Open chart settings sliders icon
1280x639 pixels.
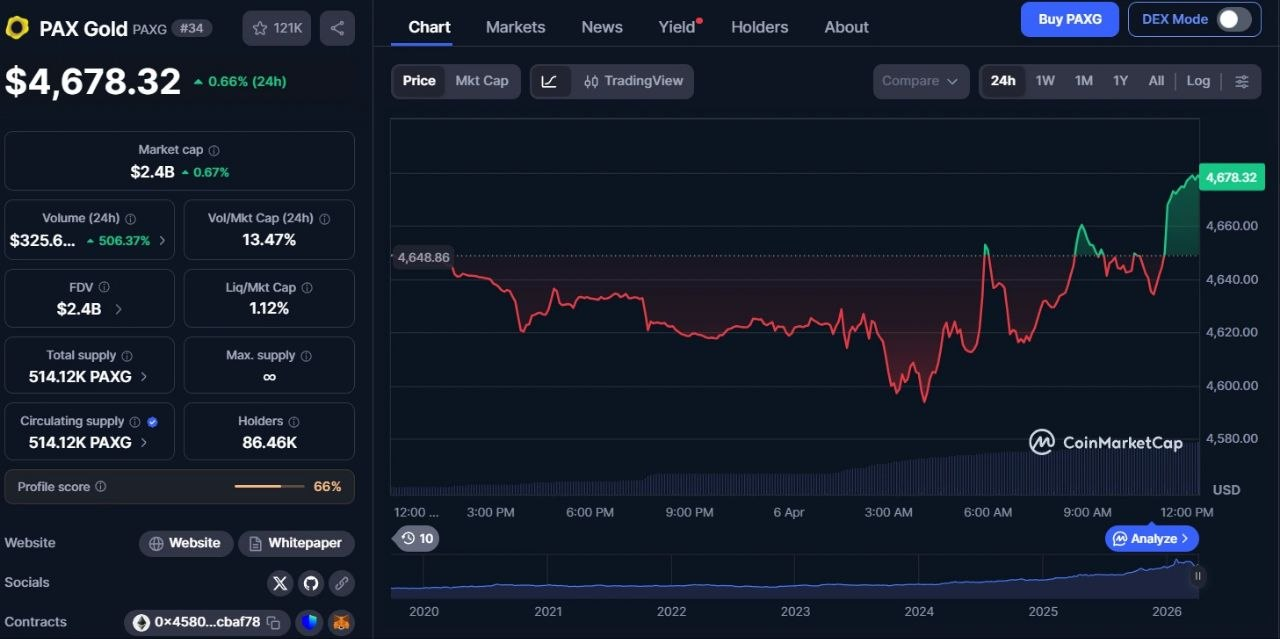click(x=1242, y=81)
